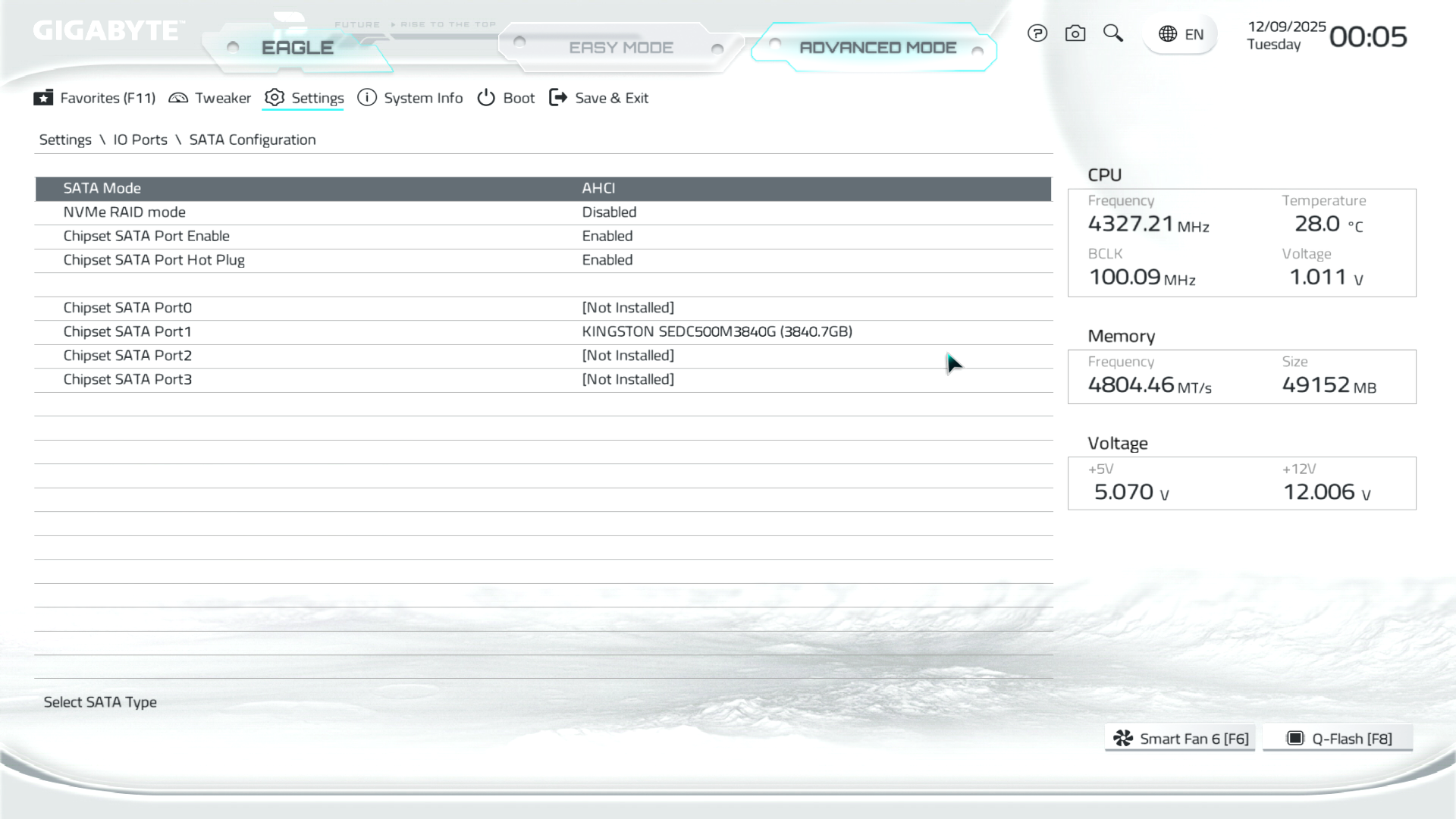
Task: Click the language globe icon
Action: tap(1168, 34)
